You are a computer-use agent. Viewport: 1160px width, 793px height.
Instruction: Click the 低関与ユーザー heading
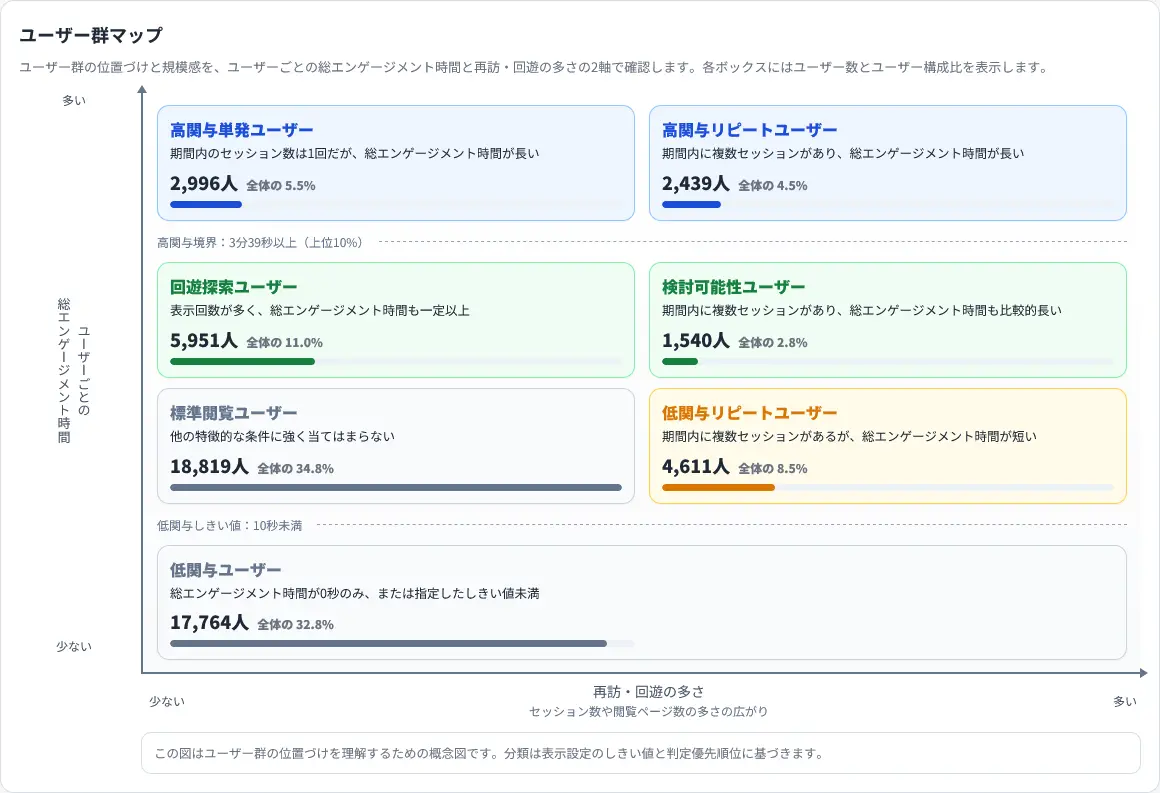pyautogui.click(x=226, y=570)
